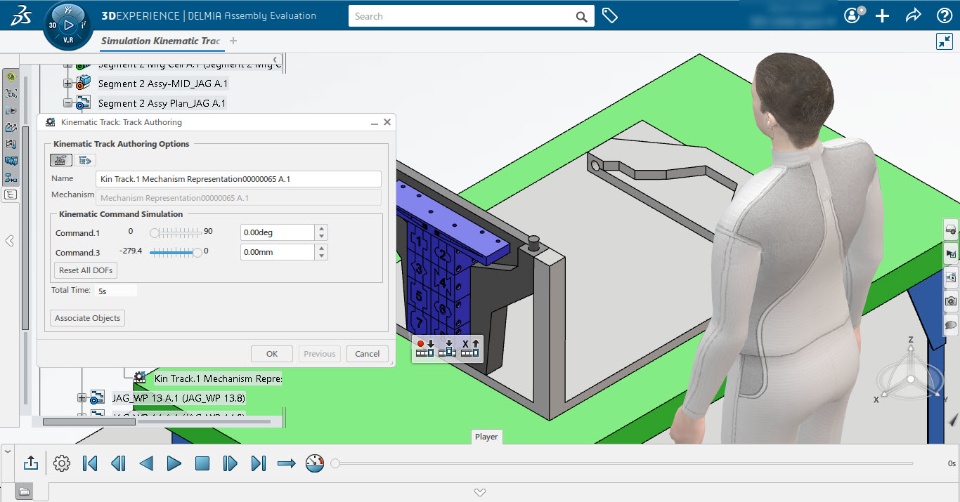Open Player settings gear icon
The image size is (960, 502).
pyautogui.click(x=61, y=463)
